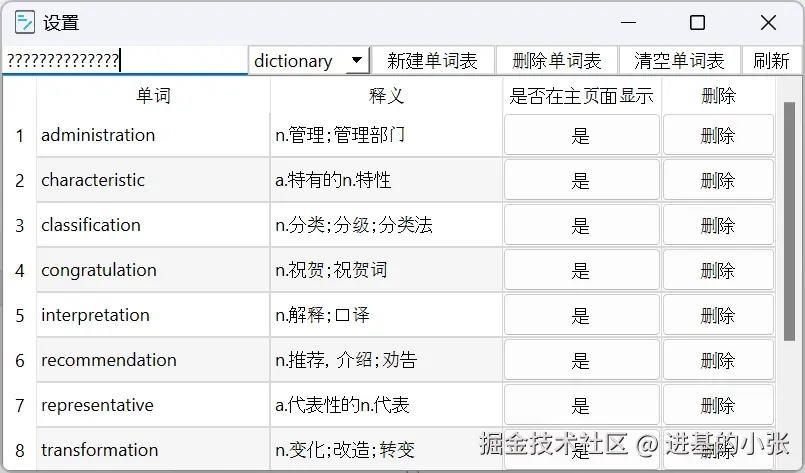The height and width of the screenshot is (473, 805).
Task: Delete the representative row
Action: (718, 405)
